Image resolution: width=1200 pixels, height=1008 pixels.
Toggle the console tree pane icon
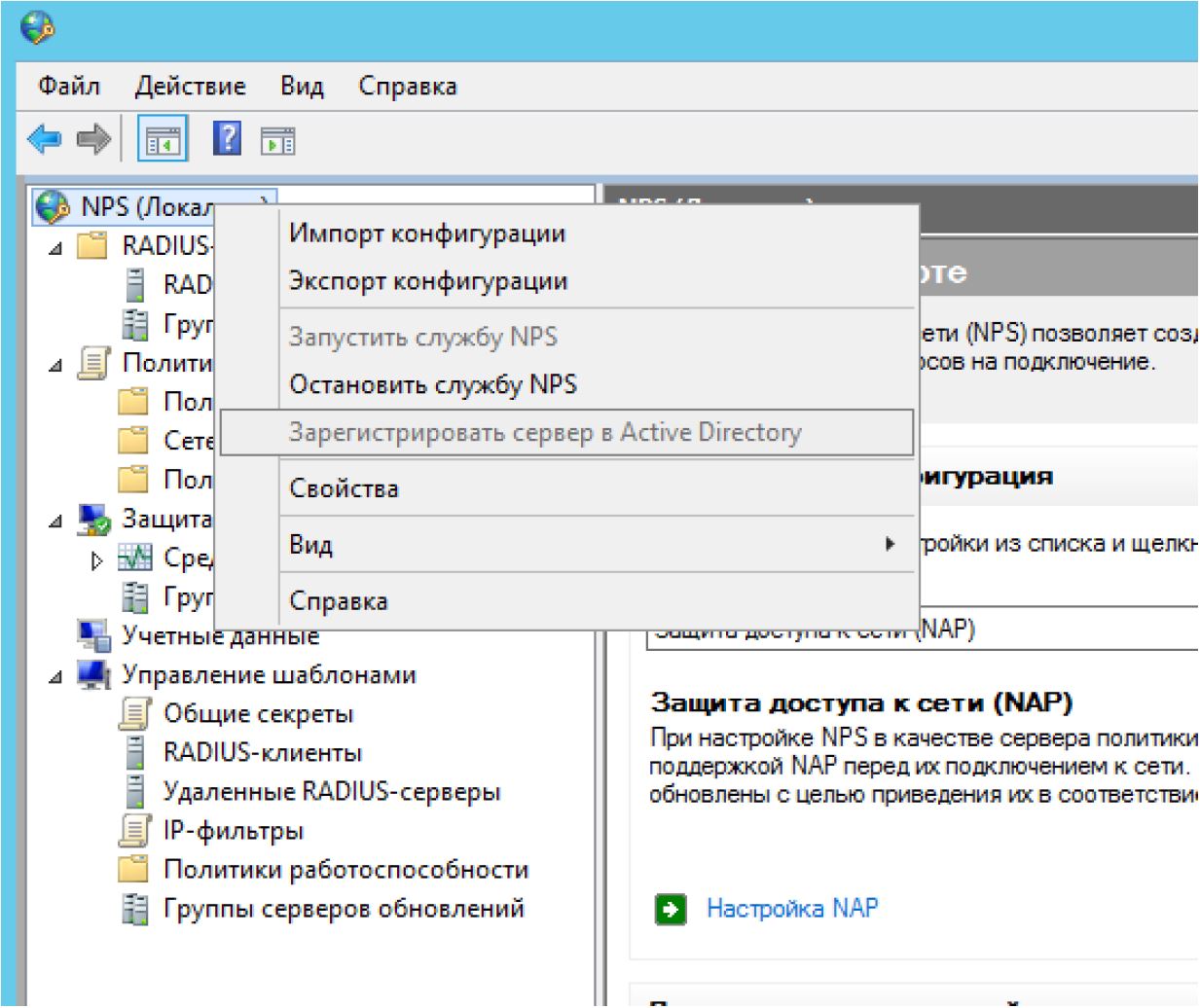163,141
